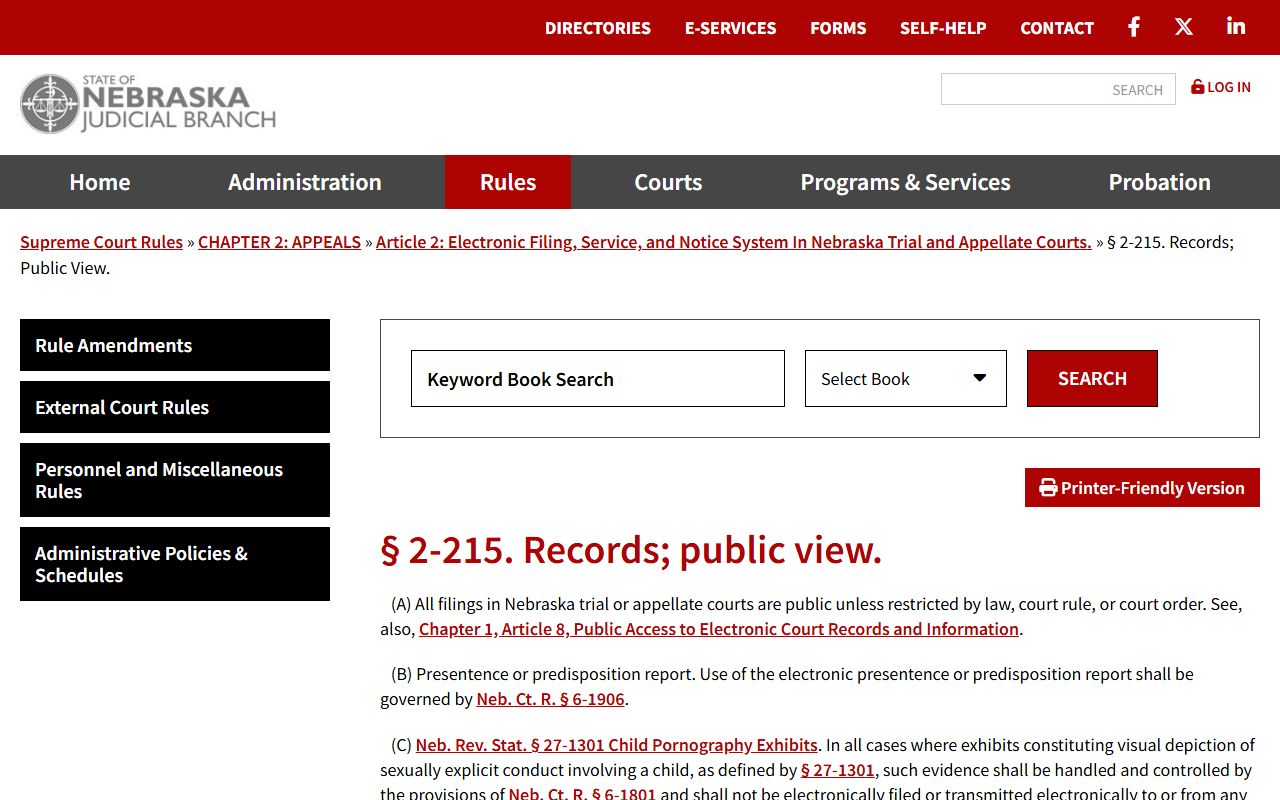Follow Article 2: Electronic Filing breadcrumb

coord(734,242)
